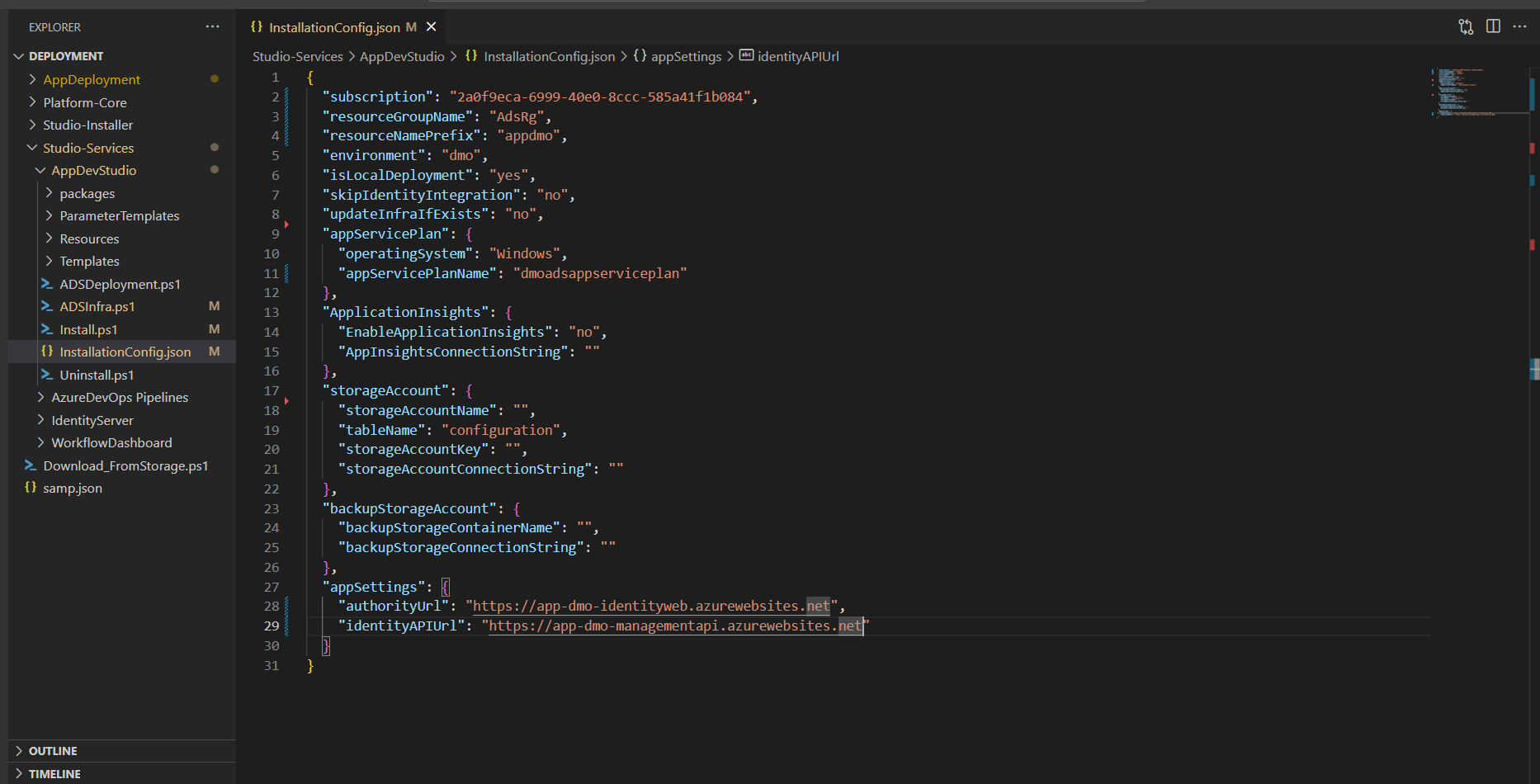Click the "dmoadsappserviceplan" value
The height and width of the screenshot is (784, 1540).
600,273
